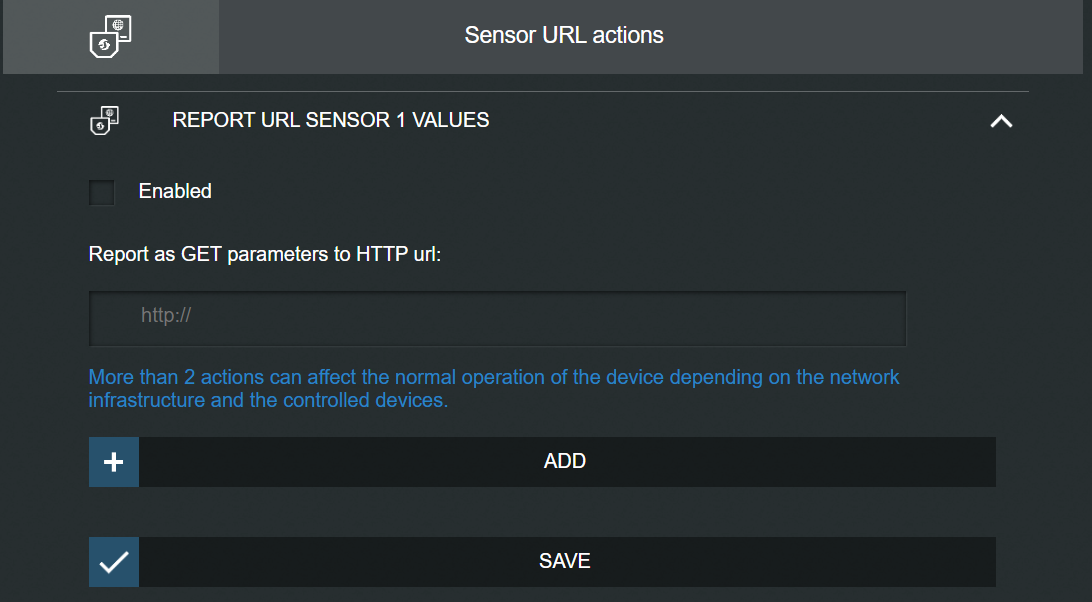Viewport: 1092px width, 602px height.
Task: Click the second line of the blue notice text
Action: [x=269, y=401]
